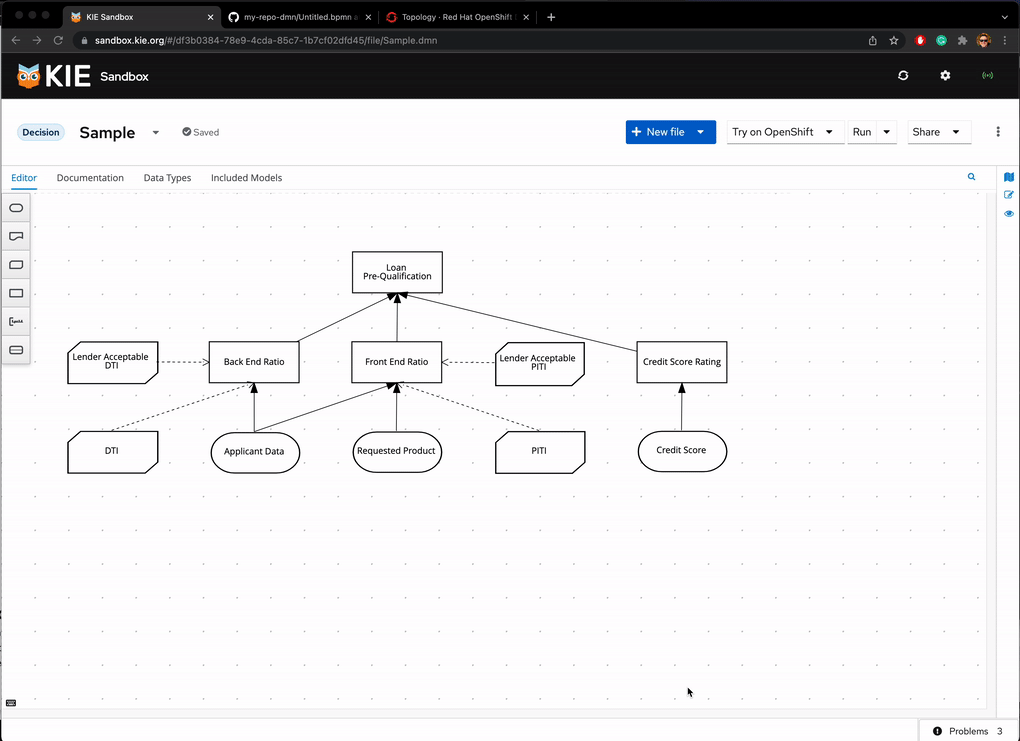Toggle the keyboard shortcuts icon at bottom left
1020x741 pixels.
point(11,703)
